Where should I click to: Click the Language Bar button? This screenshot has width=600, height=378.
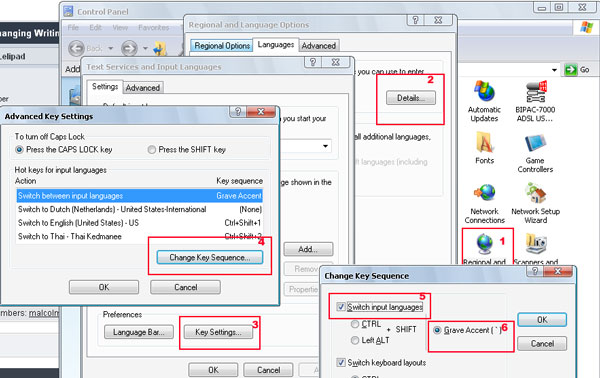click(x=139, y=332)
